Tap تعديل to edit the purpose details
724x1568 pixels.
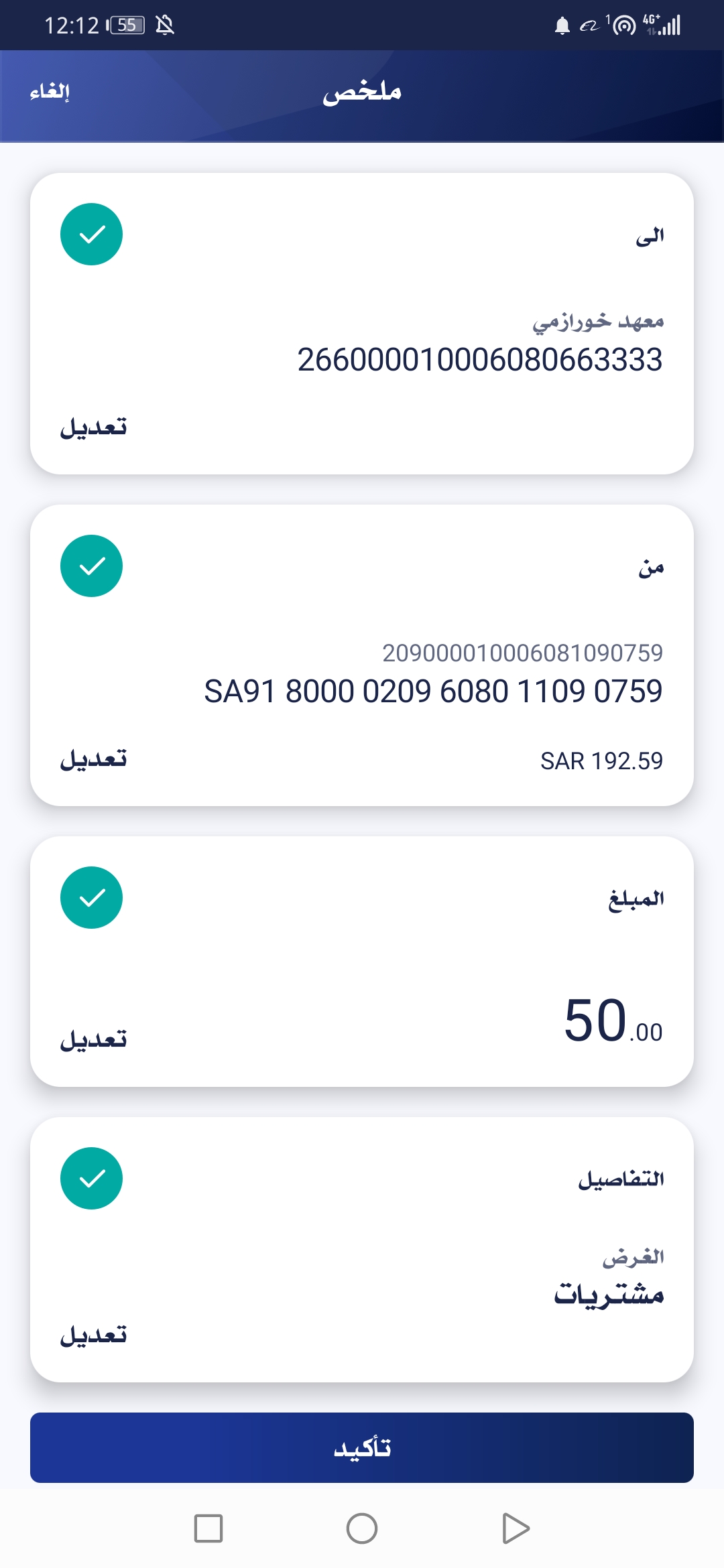[x=94, y=1335]
